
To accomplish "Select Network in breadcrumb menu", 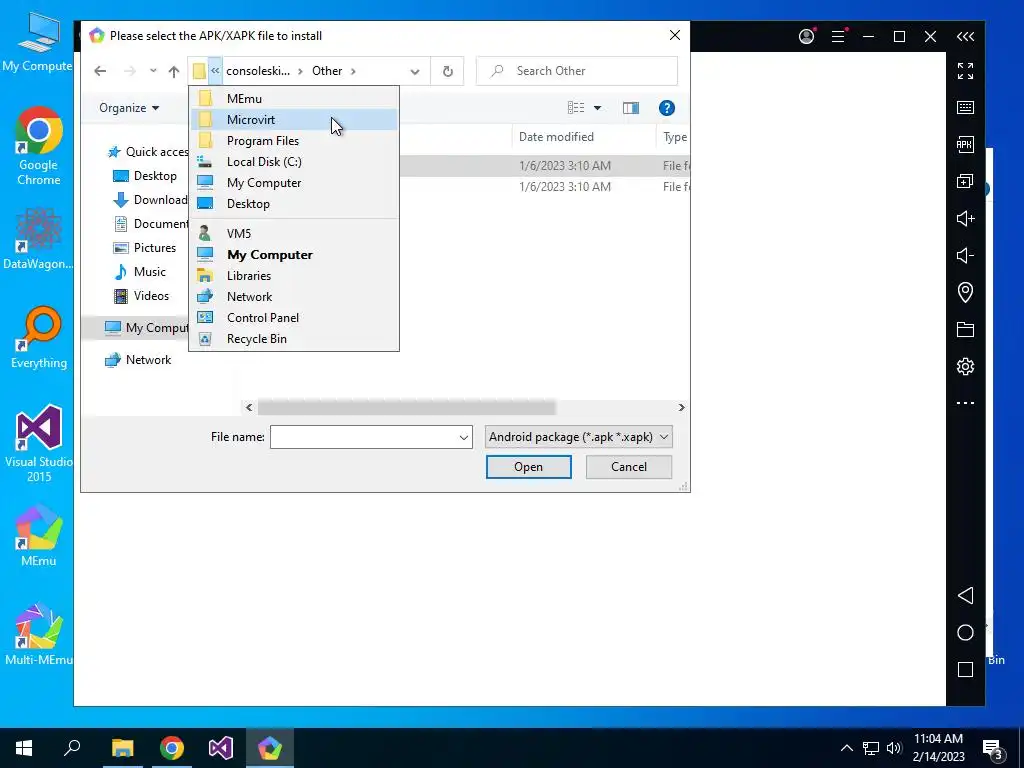I will click(294, 296).
